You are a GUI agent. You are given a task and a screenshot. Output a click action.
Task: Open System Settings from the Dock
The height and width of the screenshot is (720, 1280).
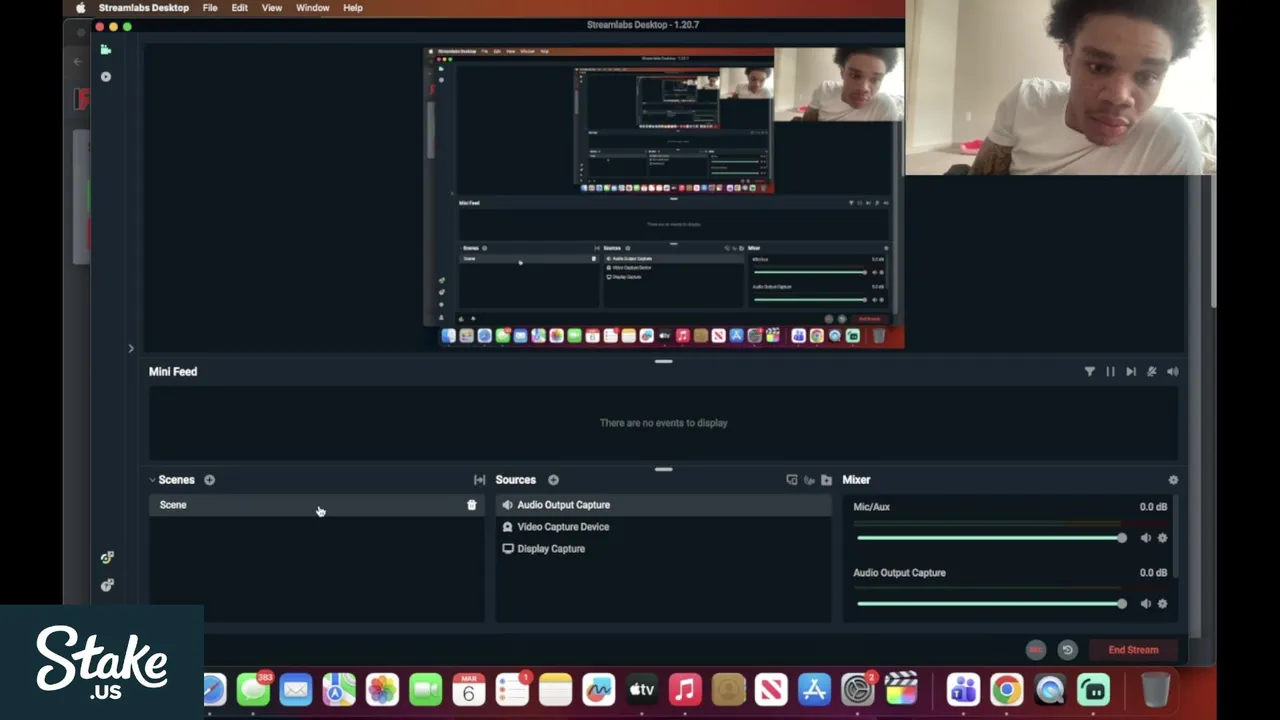click(x=858, y=689)
